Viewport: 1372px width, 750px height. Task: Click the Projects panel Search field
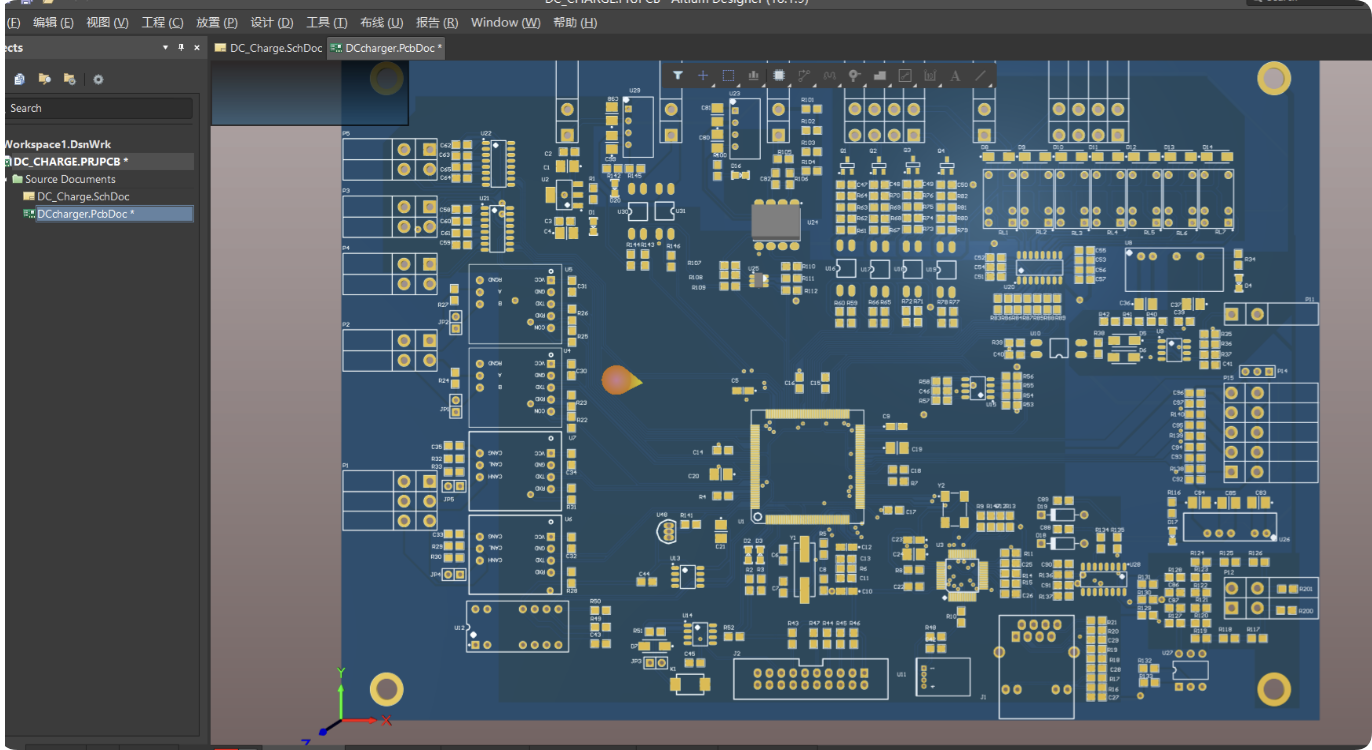[x=99, y=108]
